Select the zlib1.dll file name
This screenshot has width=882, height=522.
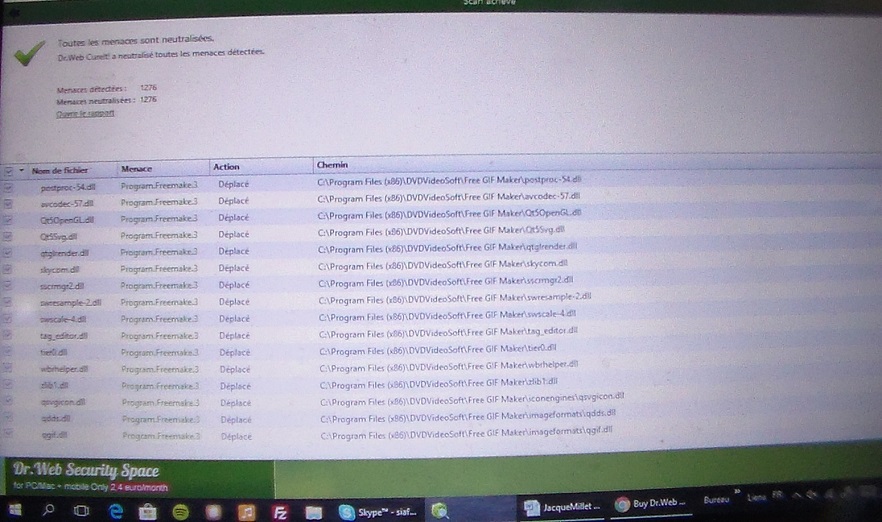(55, 385)
